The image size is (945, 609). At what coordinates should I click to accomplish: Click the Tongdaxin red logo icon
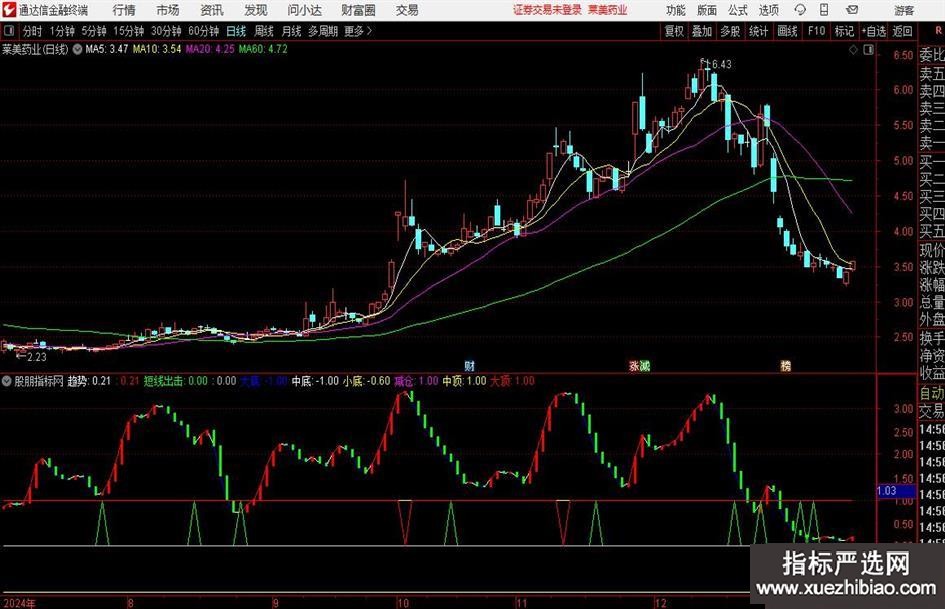click(9, 10)
